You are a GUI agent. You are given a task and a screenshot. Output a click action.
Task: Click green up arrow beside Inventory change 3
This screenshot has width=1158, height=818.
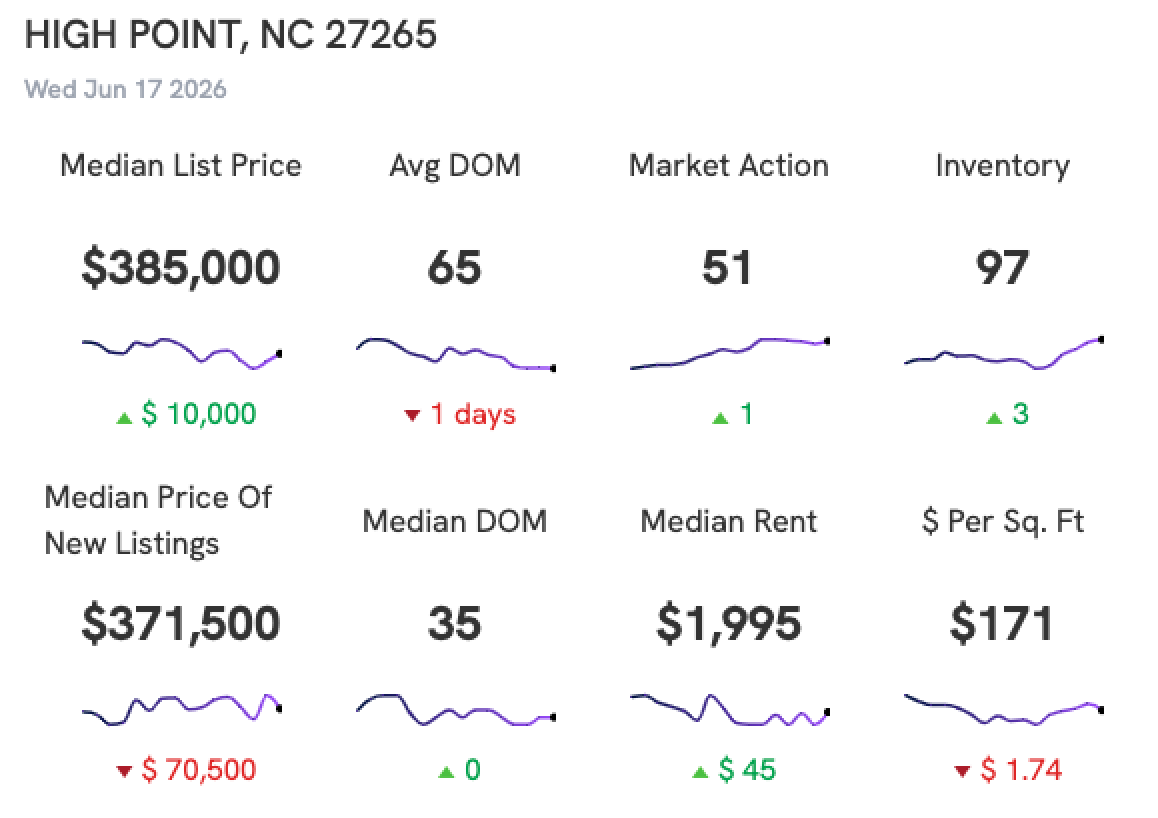tap(994, 419)
